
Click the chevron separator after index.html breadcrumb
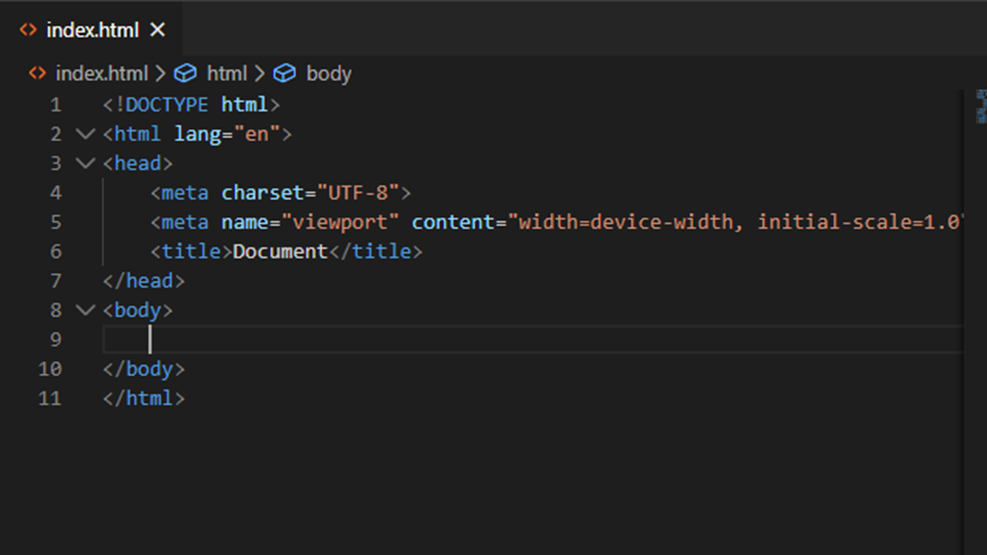pos(161,74)
